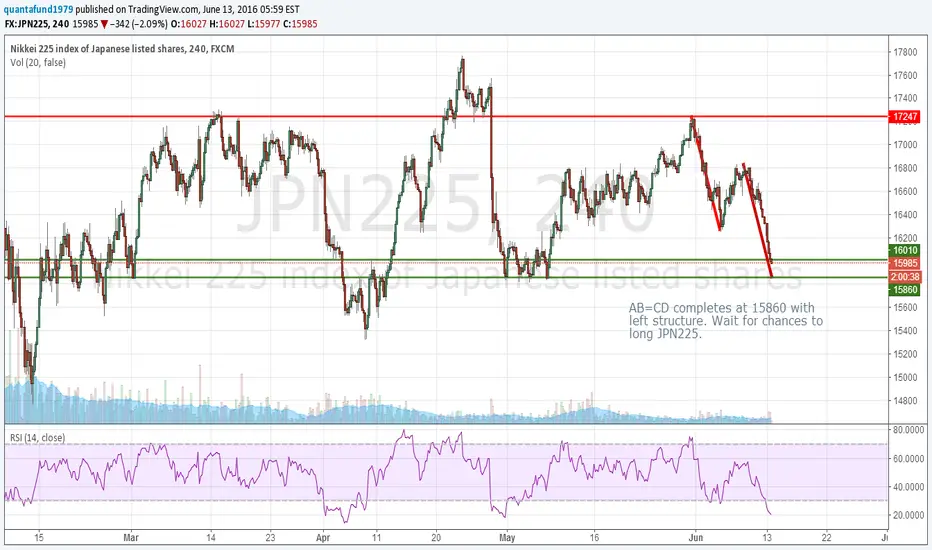The image size is (932, 550).
Task: Select the O:16027 open value
Action: tap(189, 24)
